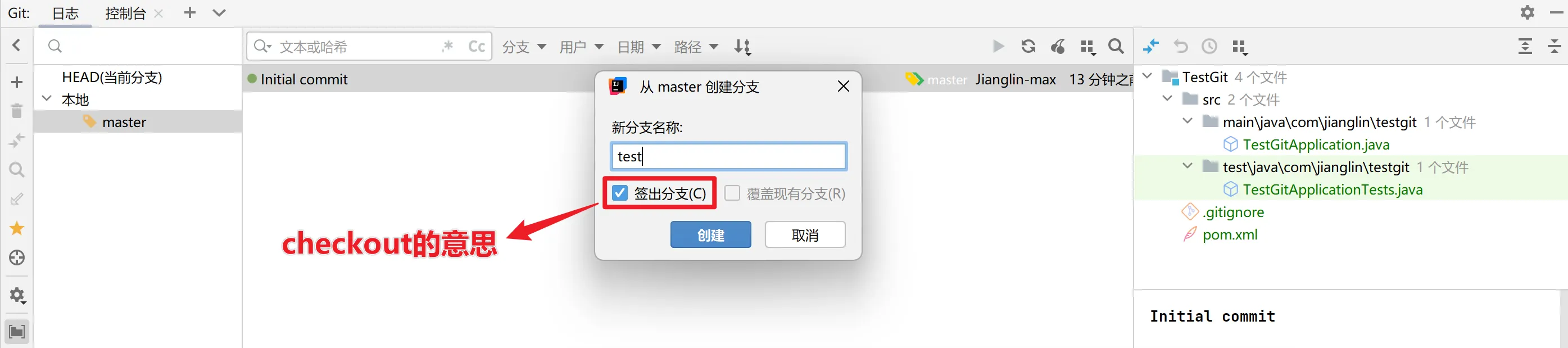Switch to the 控制台 tab
Image resolution: width=1568 pixels, height=348 pixels.
(x=125, y=13)
